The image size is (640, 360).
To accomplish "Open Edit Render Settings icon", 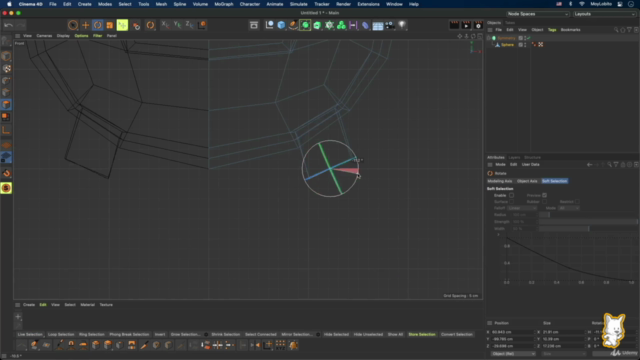I will point(478,25).
